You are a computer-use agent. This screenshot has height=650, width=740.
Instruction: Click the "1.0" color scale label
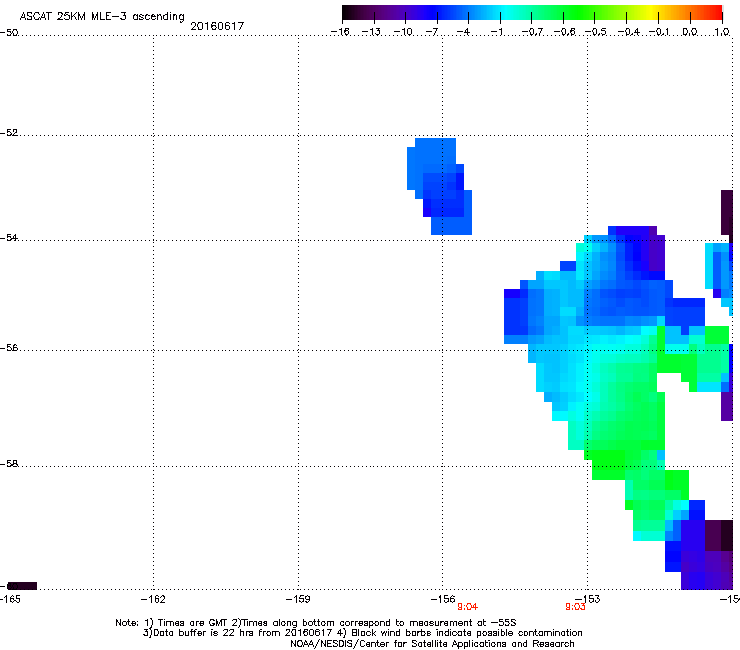click(722, 32)
